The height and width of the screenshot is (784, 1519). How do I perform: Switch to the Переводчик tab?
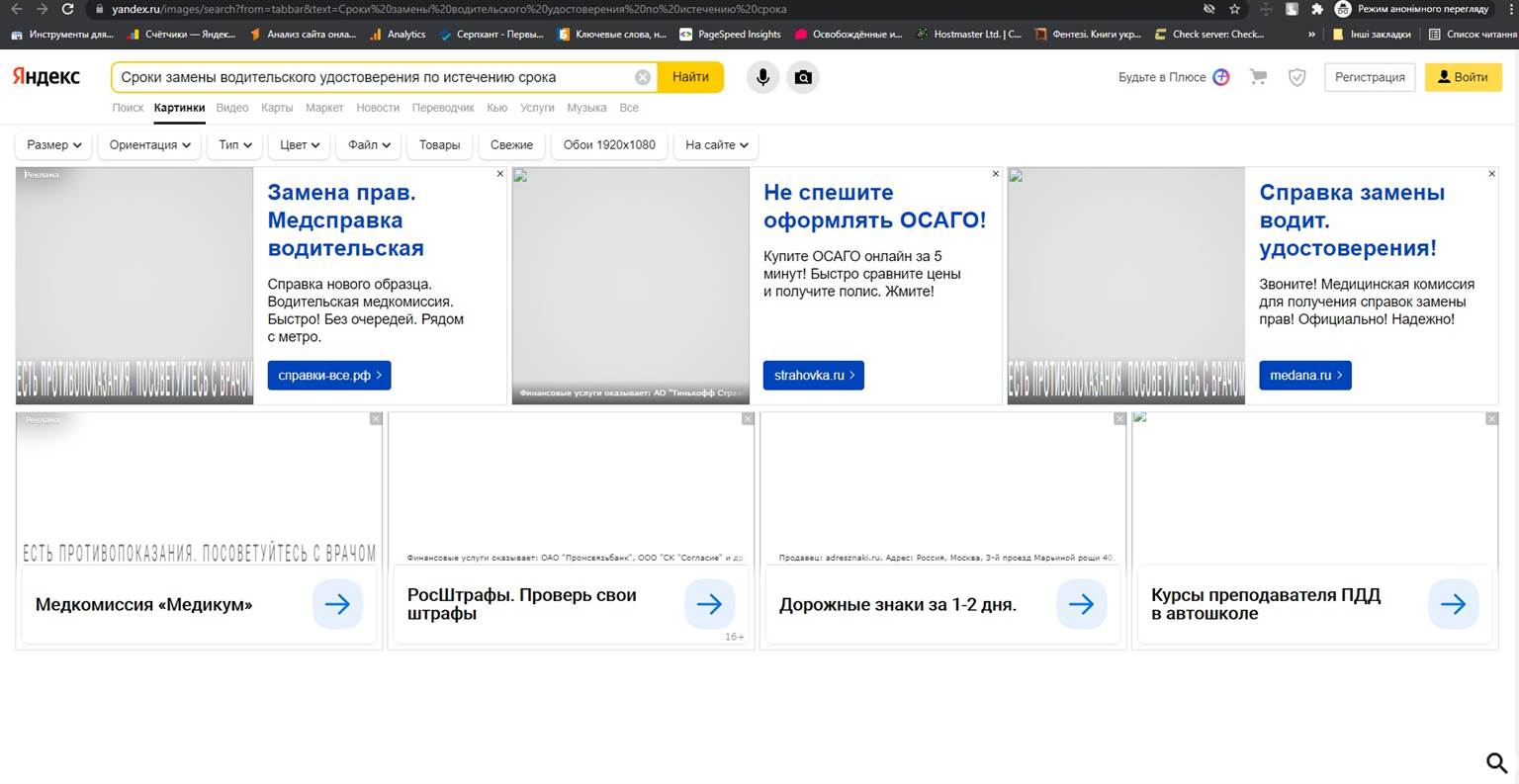(443, 108)
